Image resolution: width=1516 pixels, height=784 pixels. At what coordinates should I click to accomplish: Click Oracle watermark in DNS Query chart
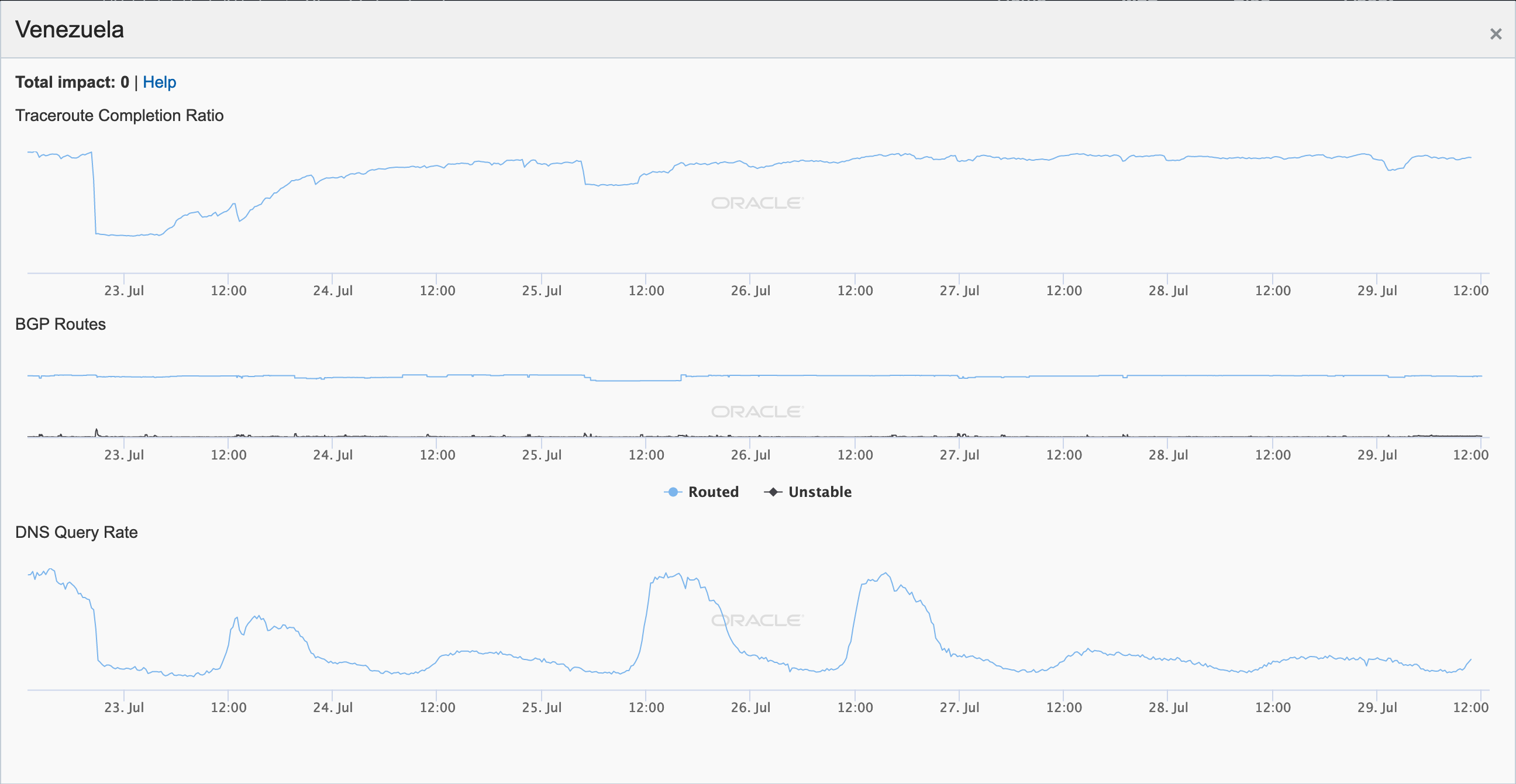pos(757,620)
